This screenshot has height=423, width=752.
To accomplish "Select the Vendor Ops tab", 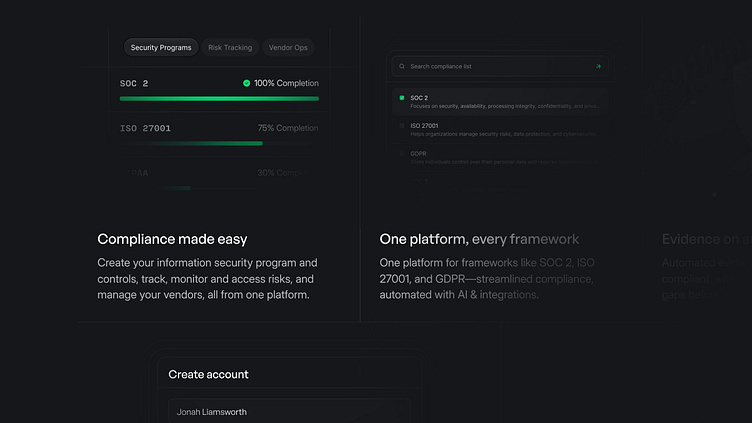I will pos(288,47).
